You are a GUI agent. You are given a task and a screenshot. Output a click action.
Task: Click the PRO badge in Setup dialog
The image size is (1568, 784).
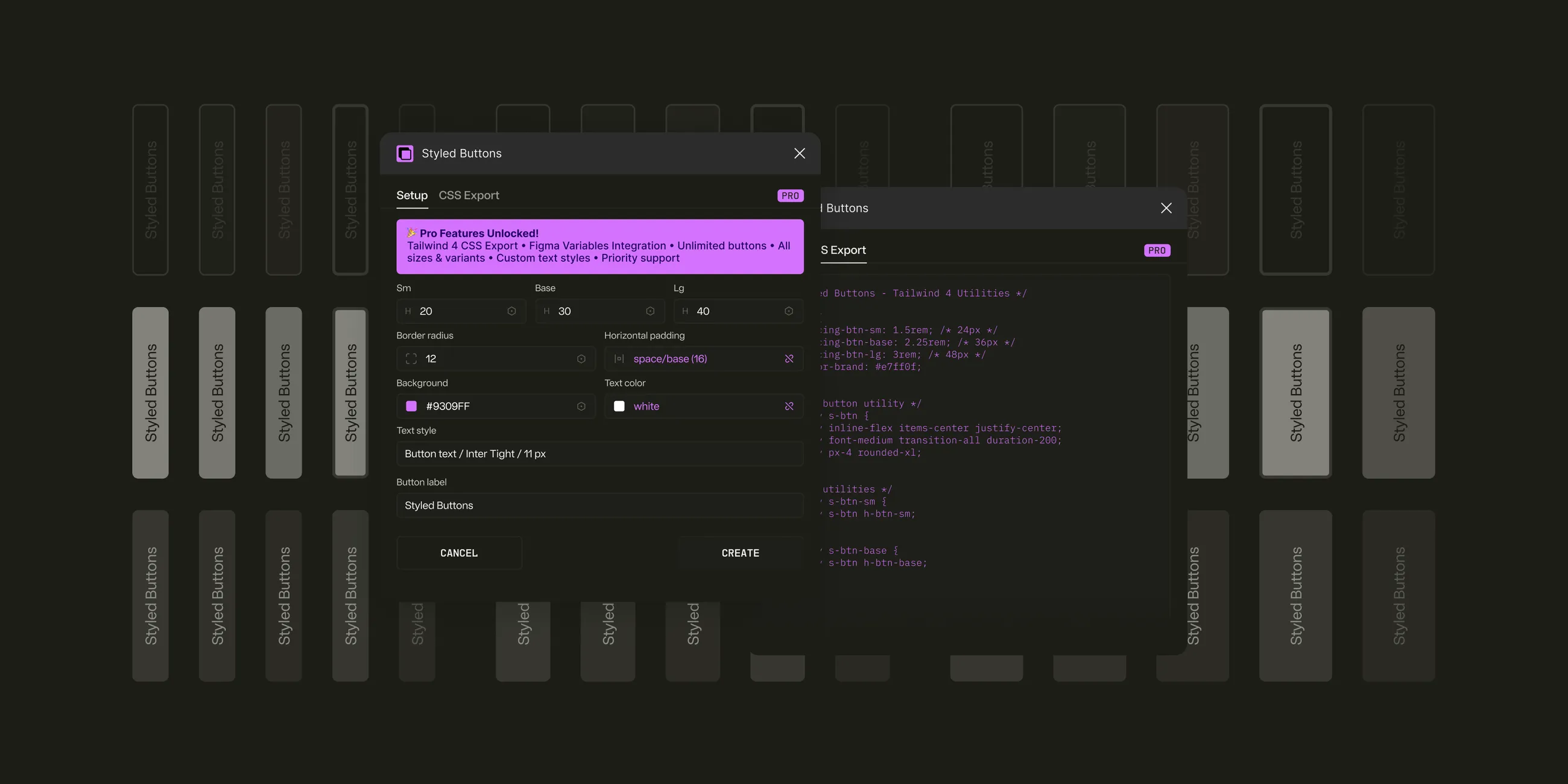(790, 195)
